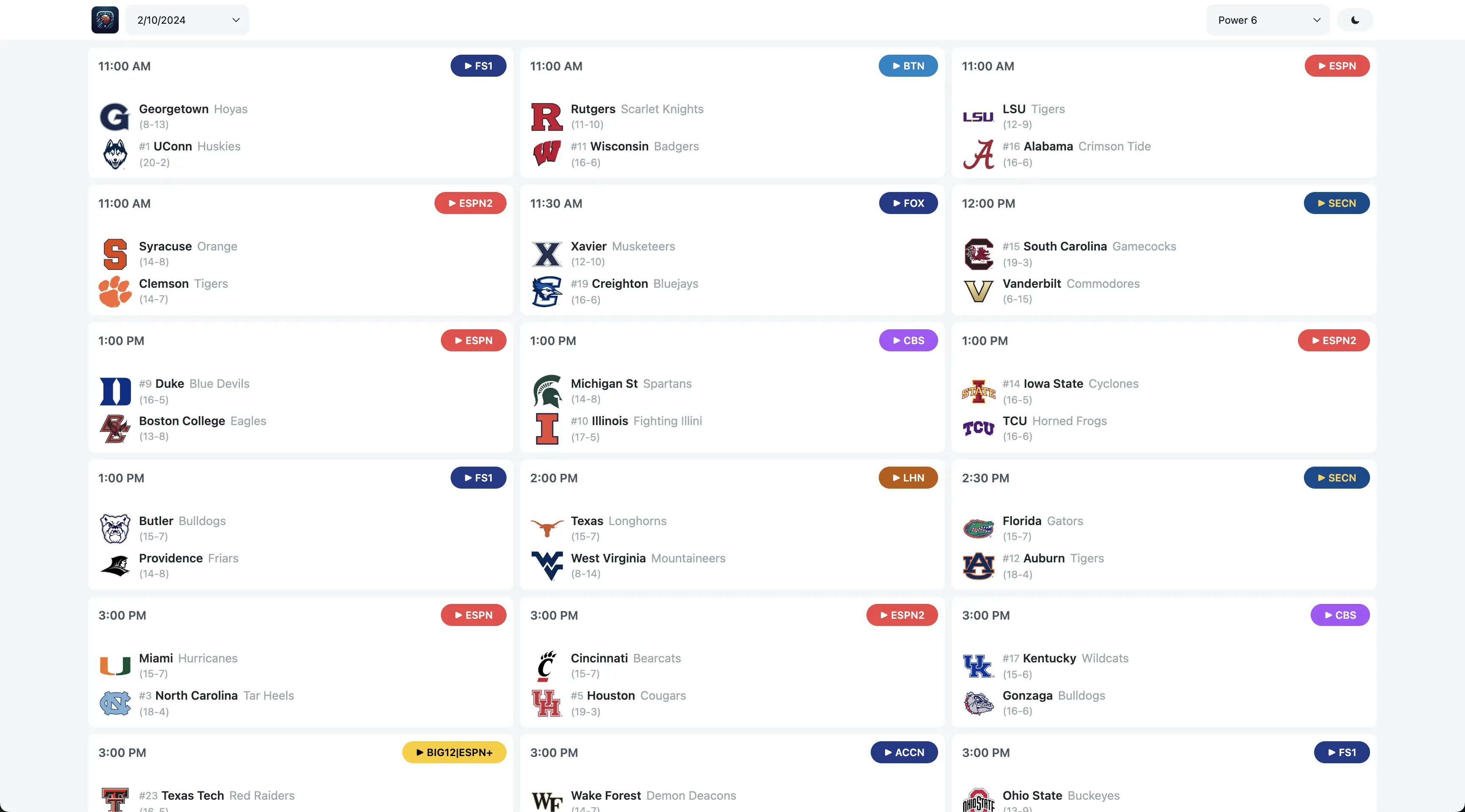Click the ESPN badge on LSU game

pos(1337,65)
